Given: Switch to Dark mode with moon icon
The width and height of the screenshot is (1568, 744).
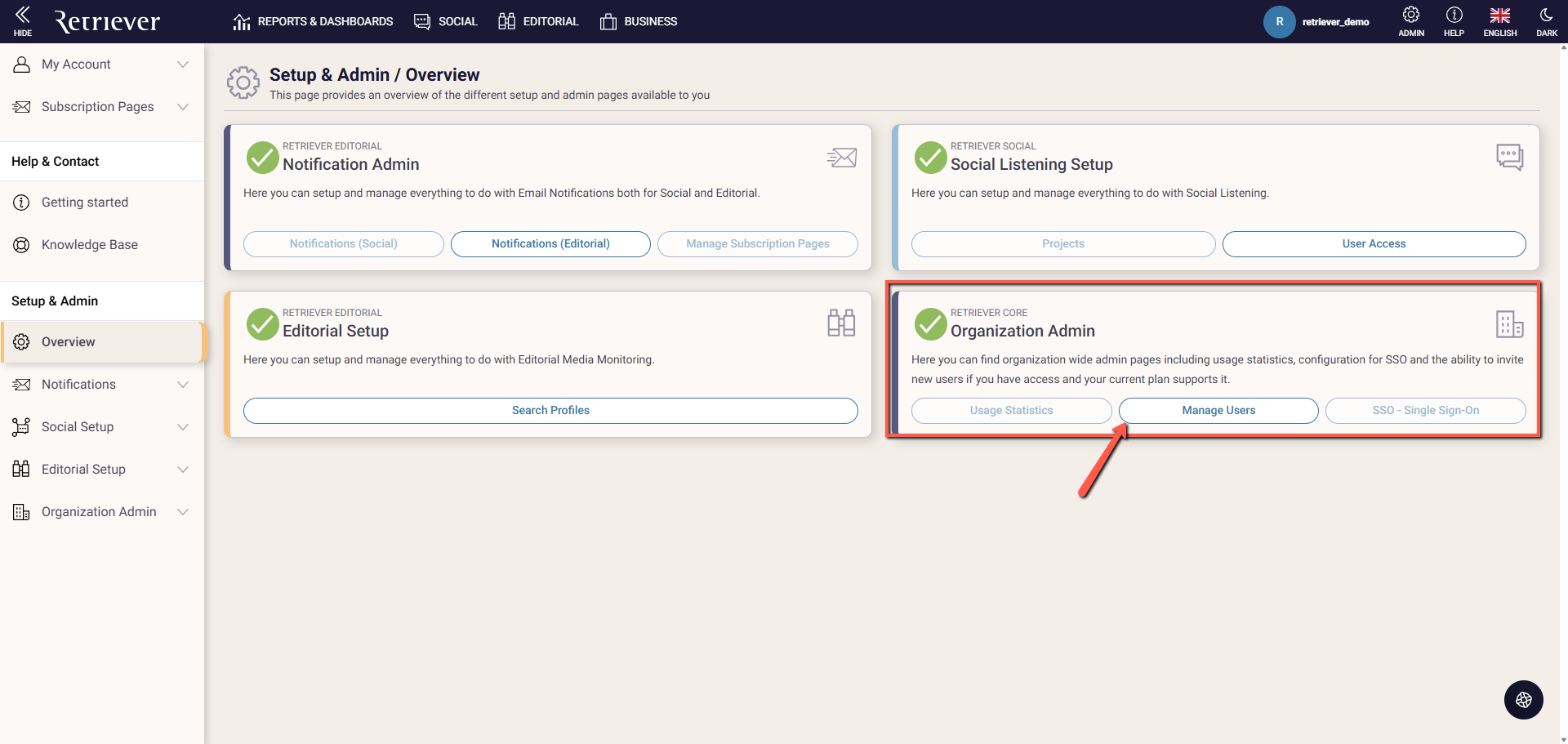Looking at the screenshot, I should pos(1546,15).
